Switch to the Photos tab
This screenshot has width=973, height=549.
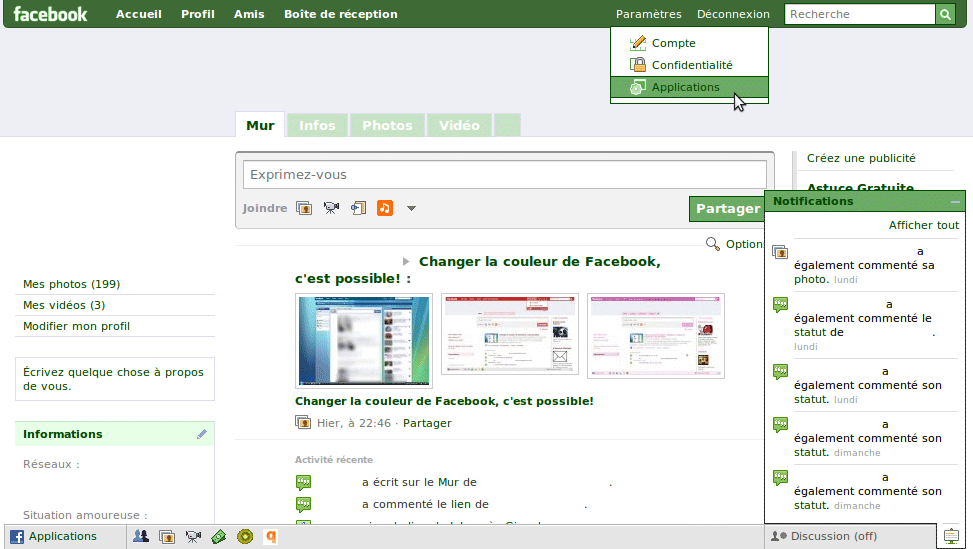(387, 125)
